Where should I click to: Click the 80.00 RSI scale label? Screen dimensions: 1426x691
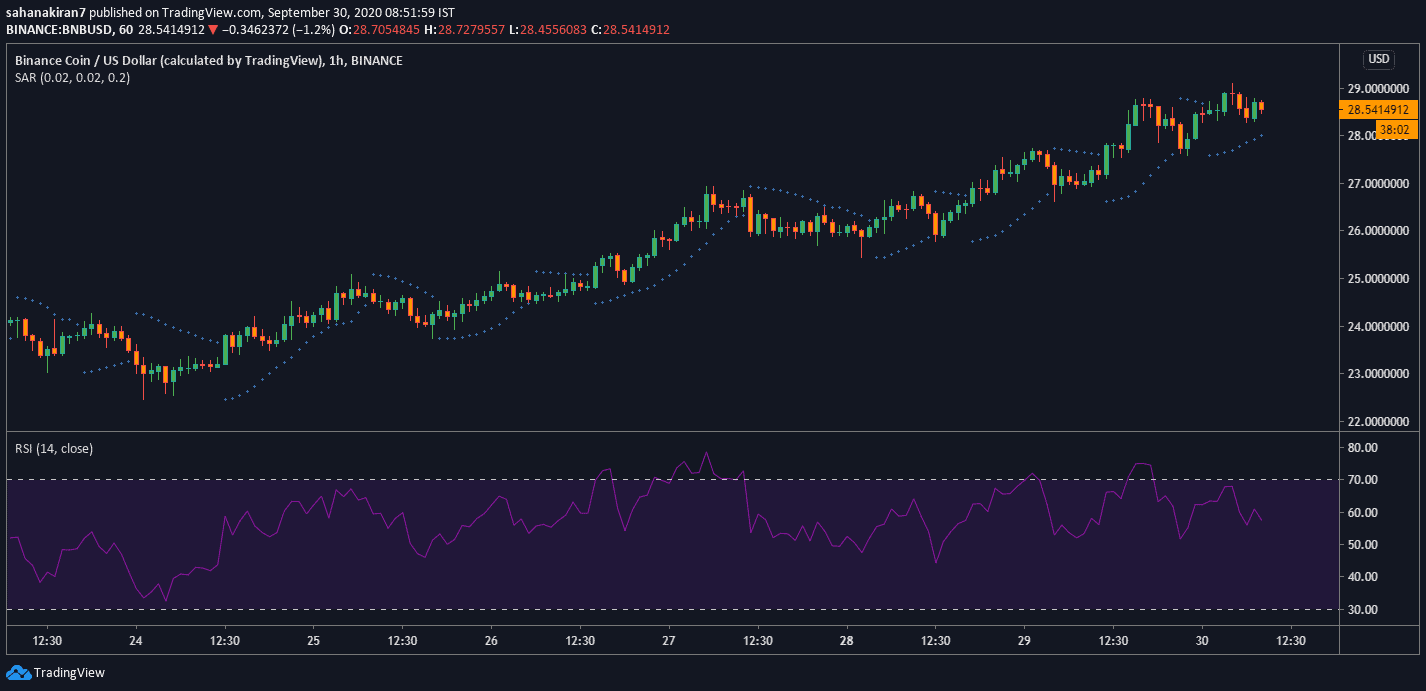pos(1363,448)
